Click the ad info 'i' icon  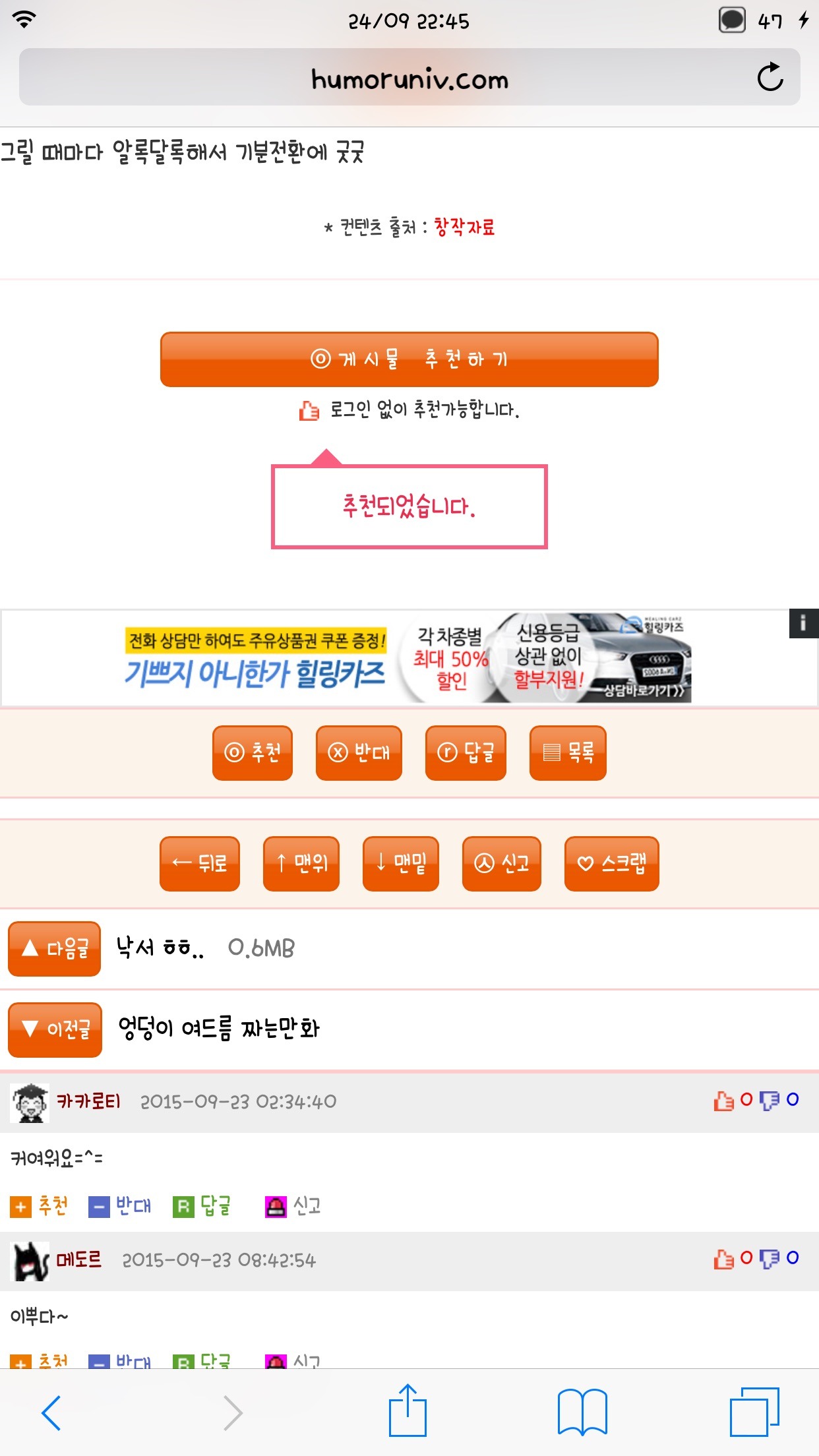coord(803,623)
